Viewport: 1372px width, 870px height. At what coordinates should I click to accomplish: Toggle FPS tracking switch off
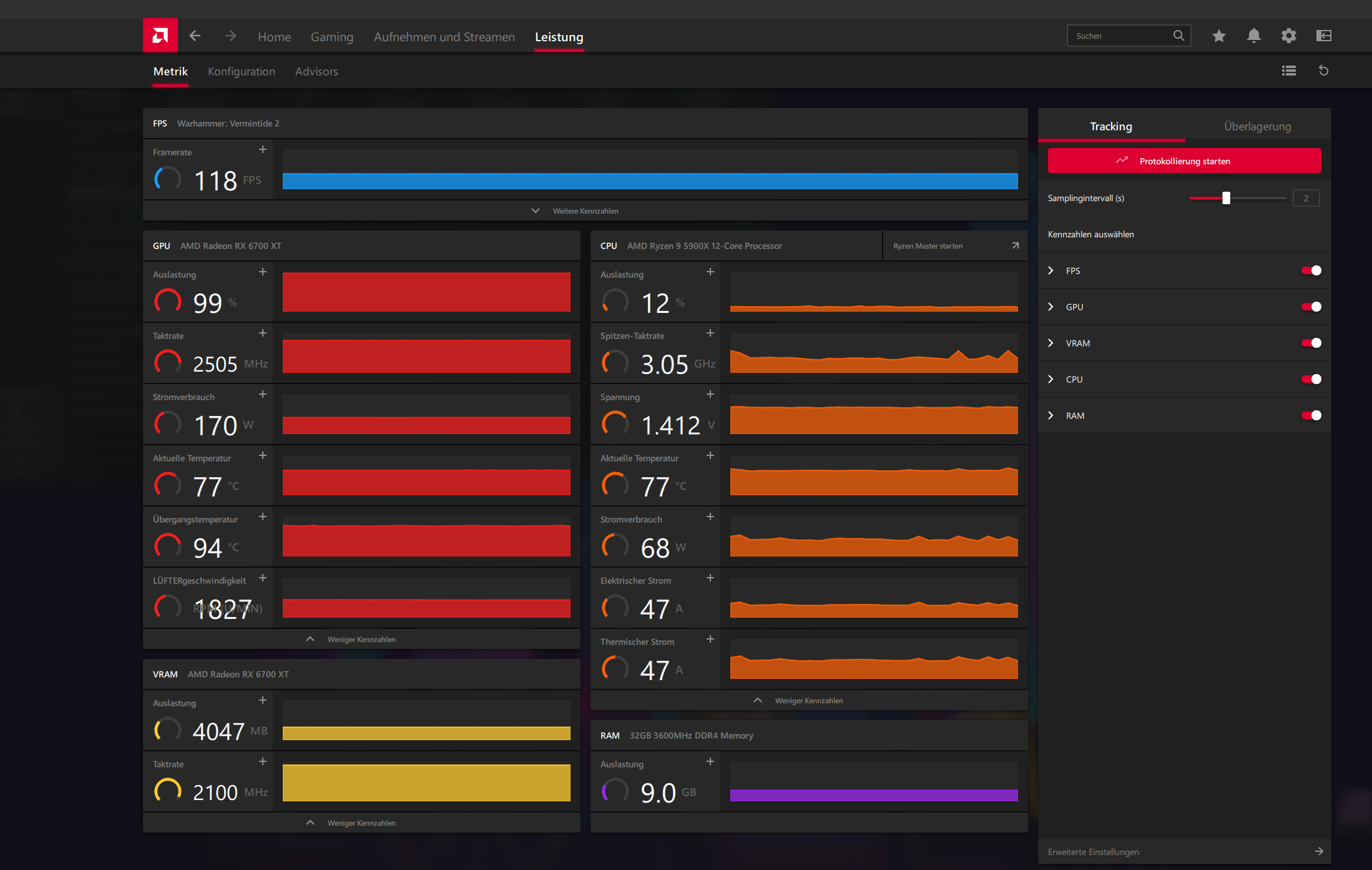1311,270
